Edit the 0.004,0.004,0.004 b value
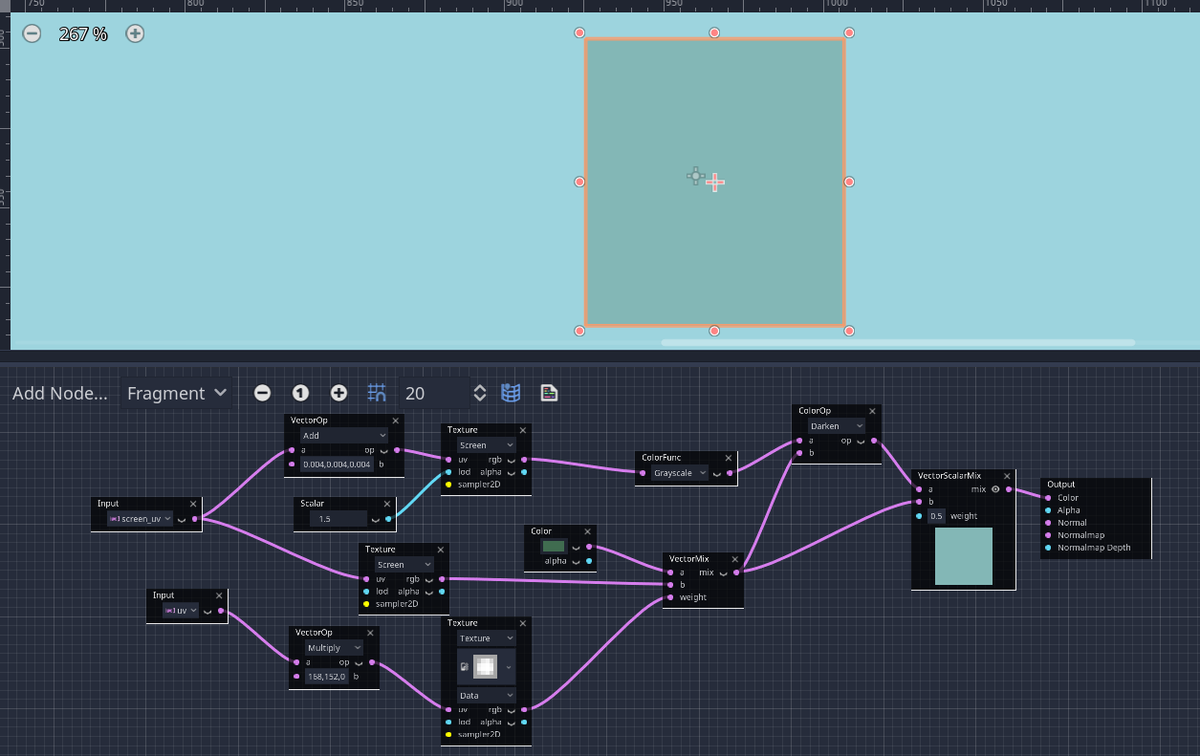The height and width of the screenshot is (756, 1200). pyautogui.click(x=337, y=464)
